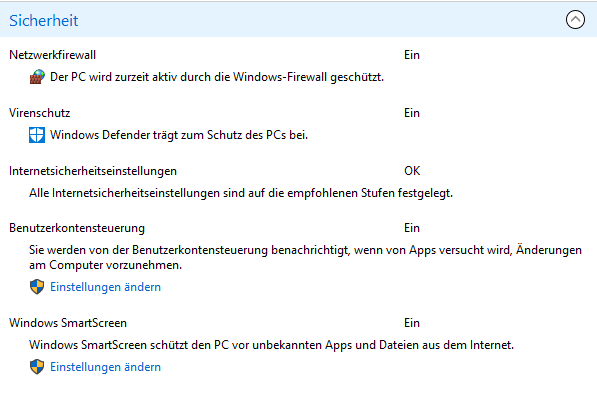Open Einstellungen ändern for Windows SmartScreen

(105, 367)
